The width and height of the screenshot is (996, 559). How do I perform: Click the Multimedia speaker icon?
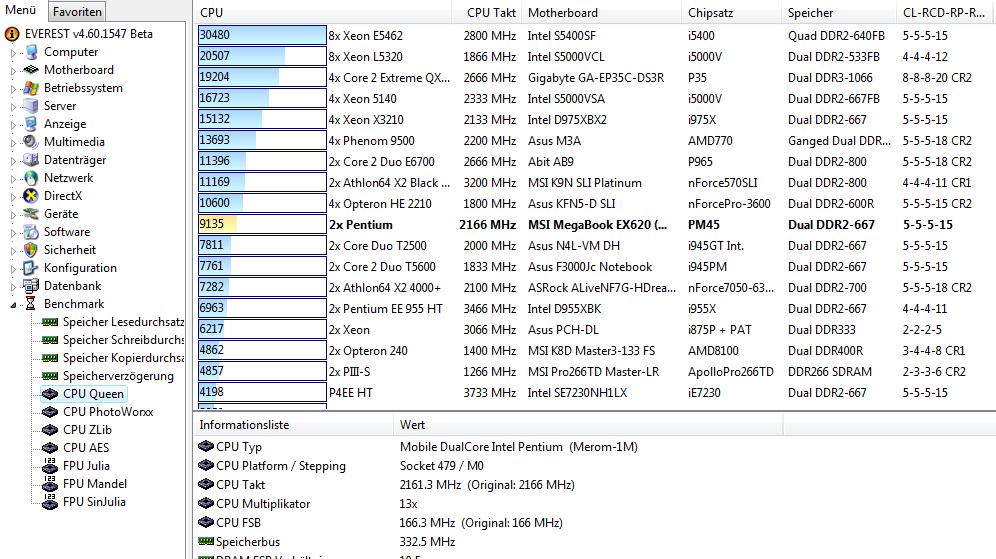[30, 142]
